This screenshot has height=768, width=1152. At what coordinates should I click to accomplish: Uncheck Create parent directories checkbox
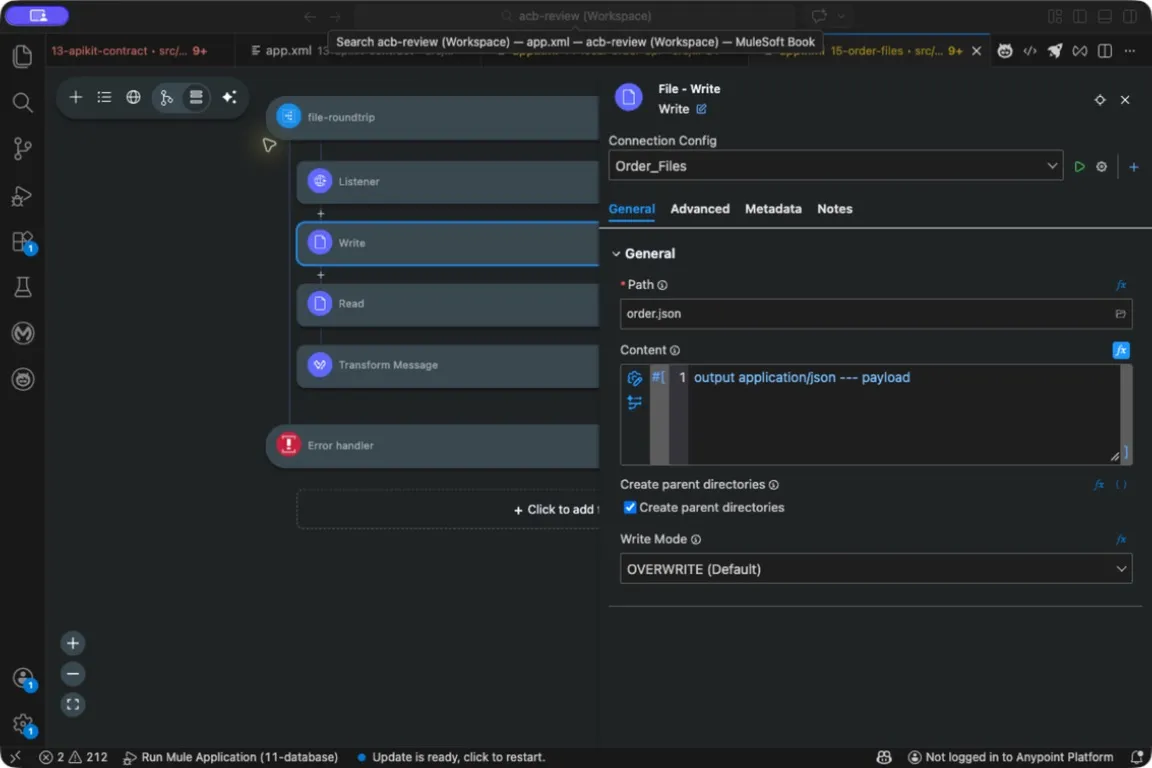point(630,508)
